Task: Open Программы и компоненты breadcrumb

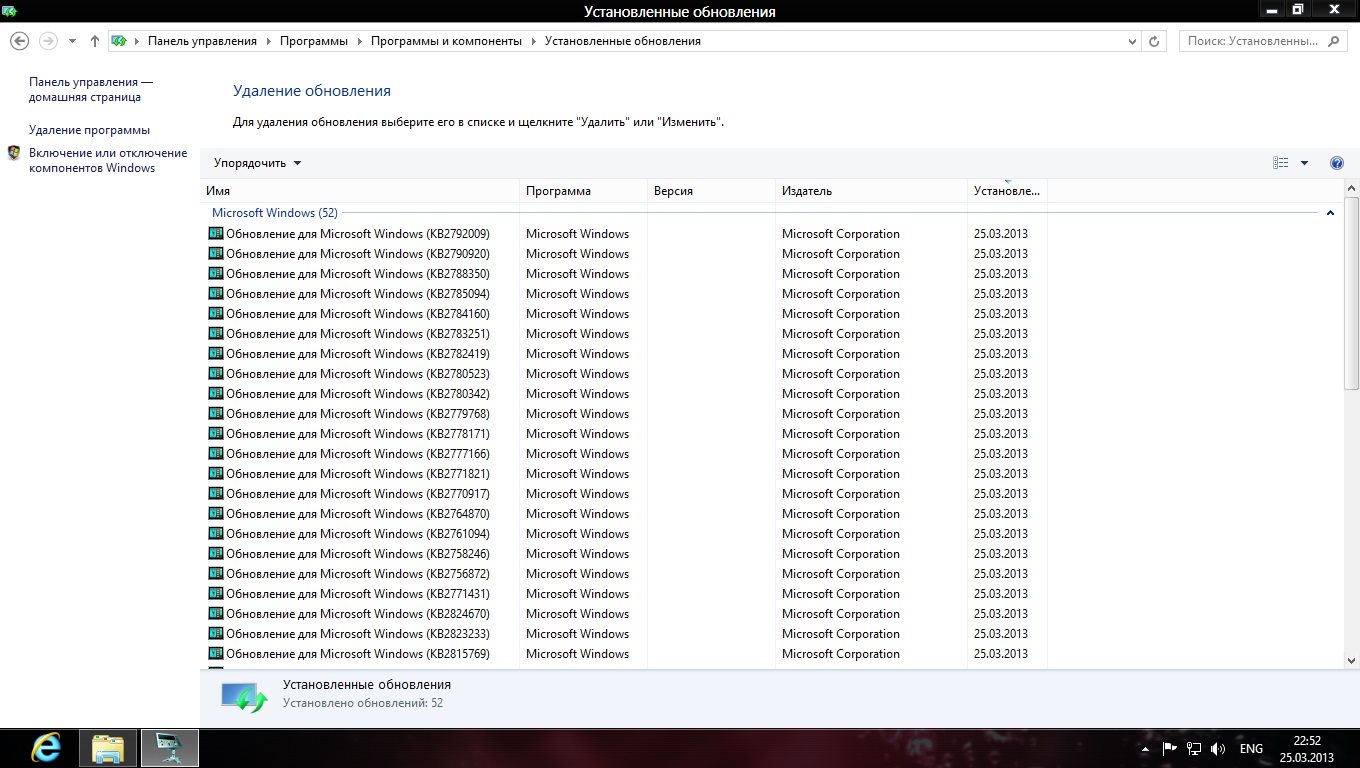Action: 446,41
